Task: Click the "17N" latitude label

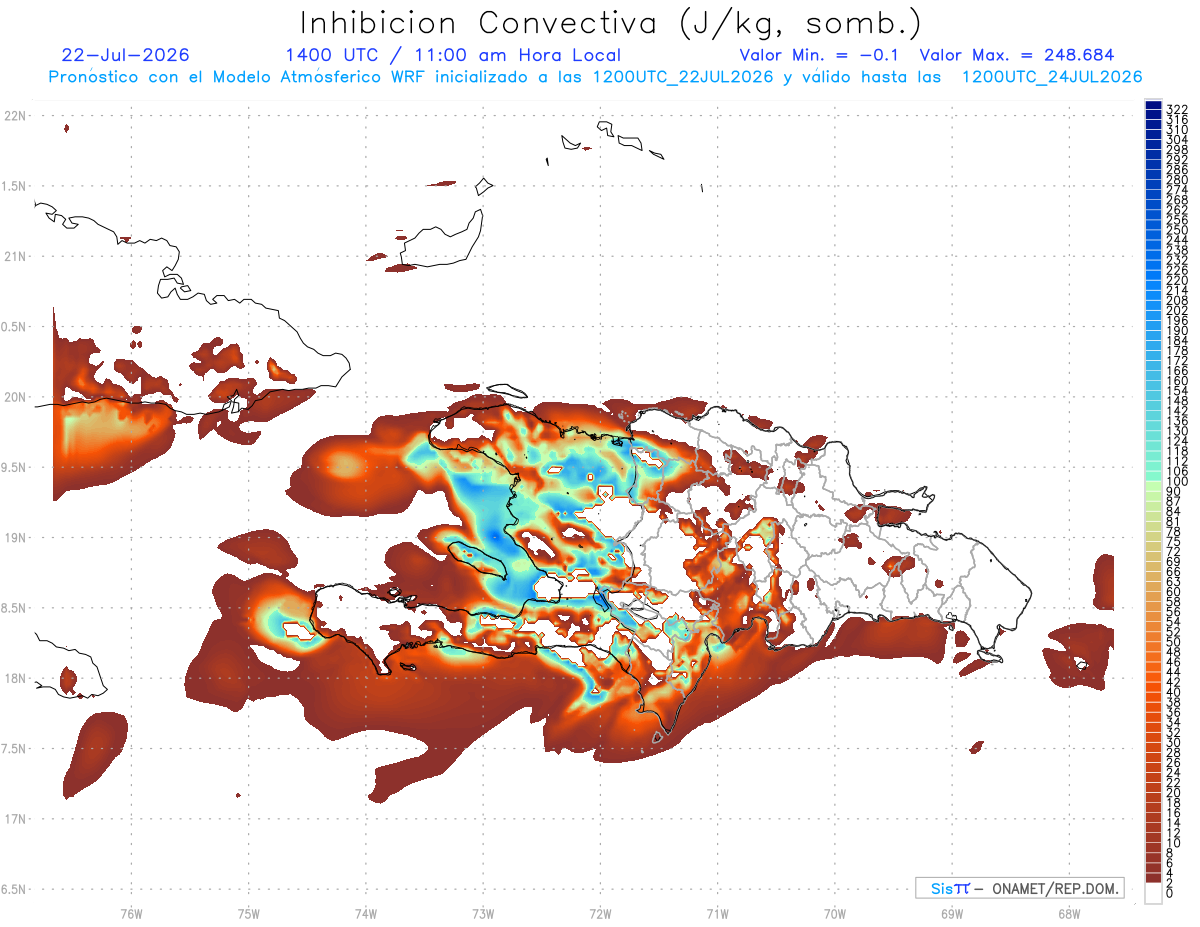Action: (x=15, y=819)
